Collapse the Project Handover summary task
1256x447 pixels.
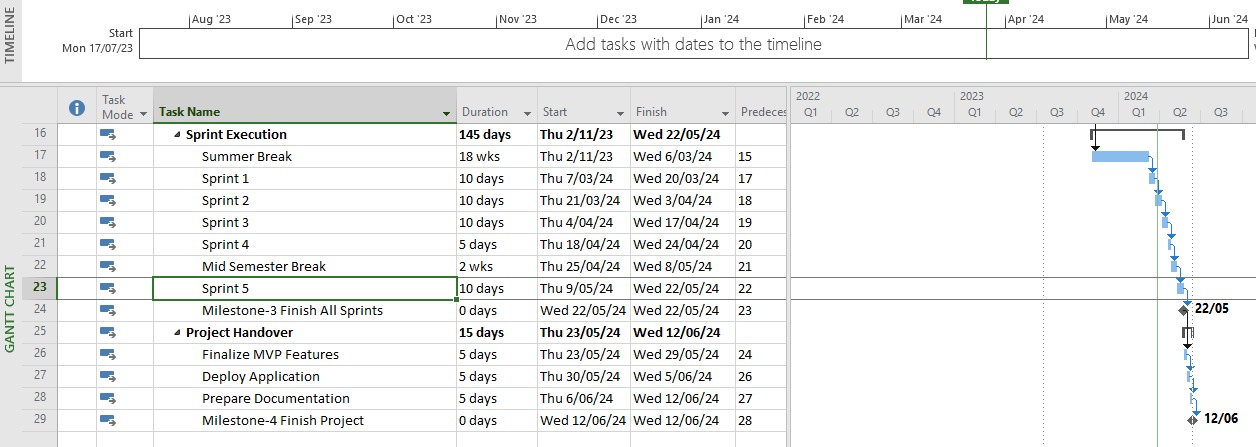click(178, 333)
